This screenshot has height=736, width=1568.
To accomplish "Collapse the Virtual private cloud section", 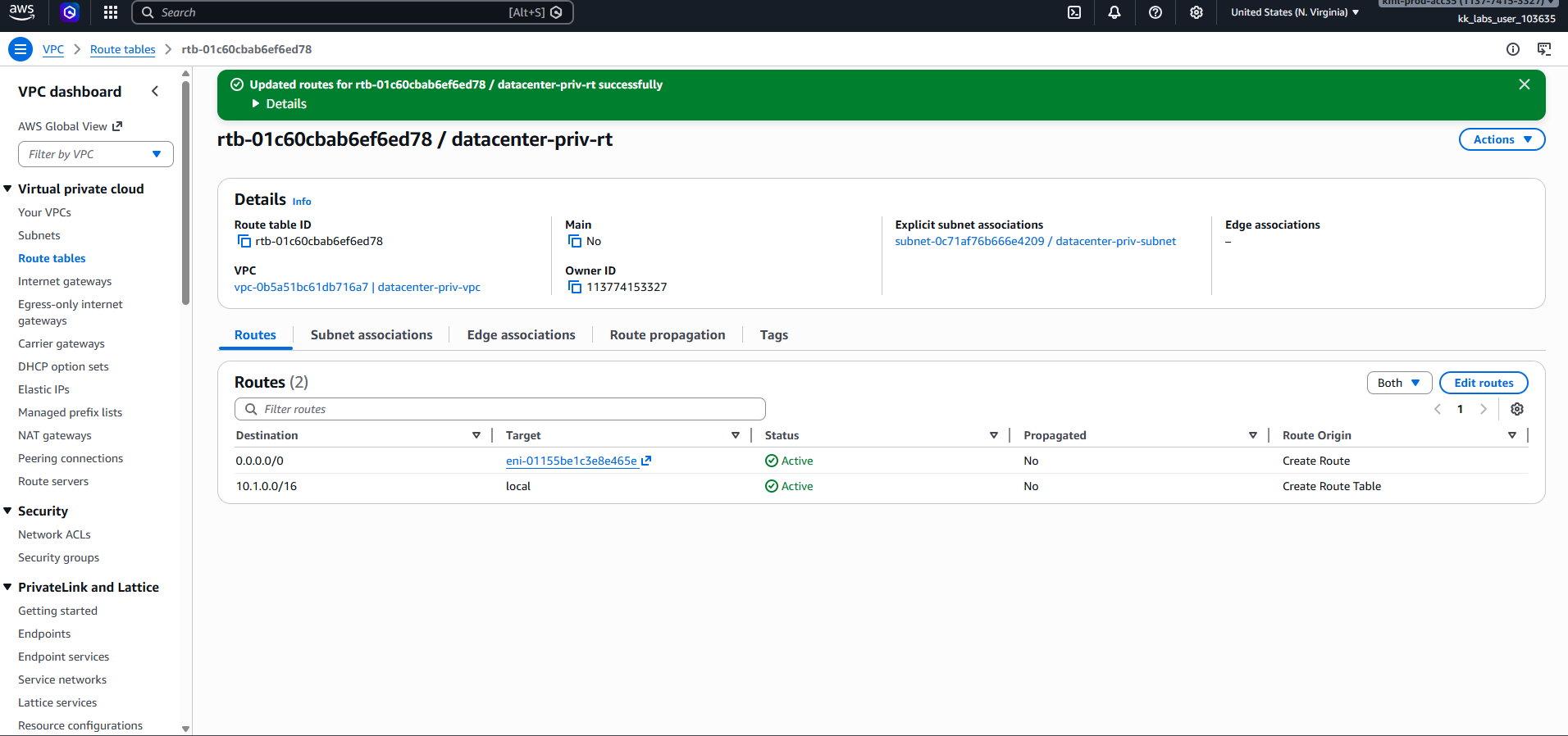I will click(8, 189).
